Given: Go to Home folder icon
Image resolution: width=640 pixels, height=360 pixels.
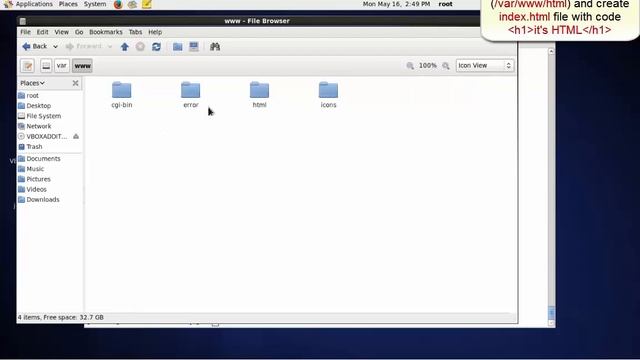Looking at the screenshot, I should (178, 47).
